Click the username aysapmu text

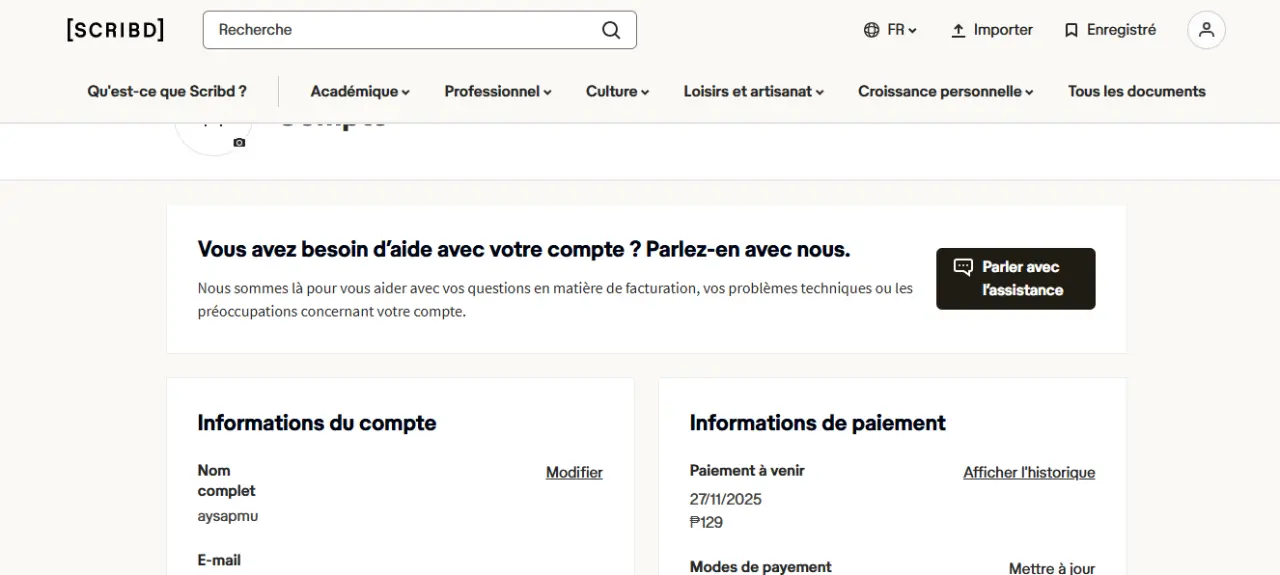pos(228,516)
